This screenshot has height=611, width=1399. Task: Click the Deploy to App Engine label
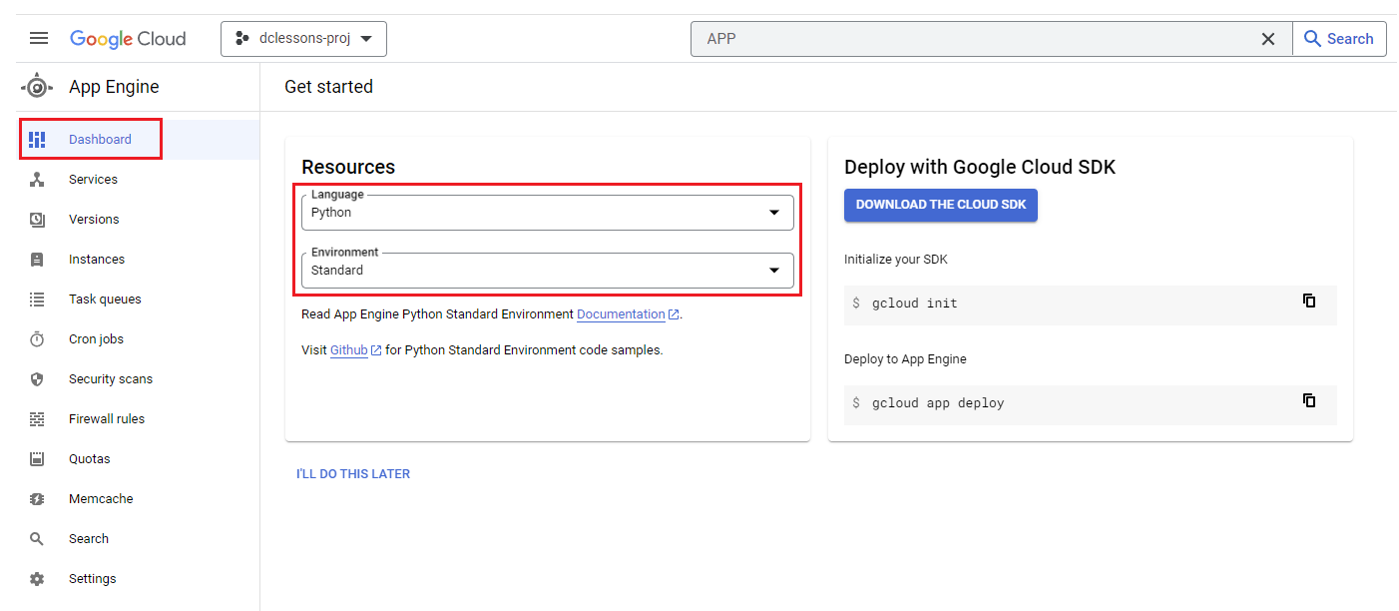pos(905,359)
